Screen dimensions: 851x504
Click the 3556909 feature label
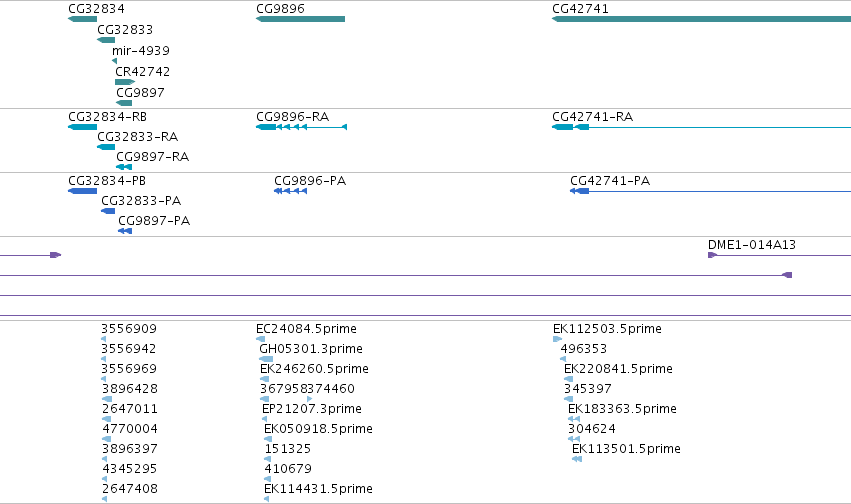[129, 329]
